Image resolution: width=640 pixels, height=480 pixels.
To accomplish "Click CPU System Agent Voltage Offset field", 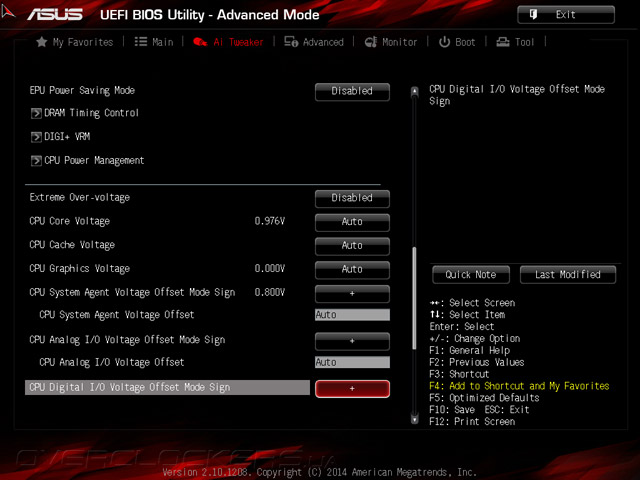I will pos(352,315).
